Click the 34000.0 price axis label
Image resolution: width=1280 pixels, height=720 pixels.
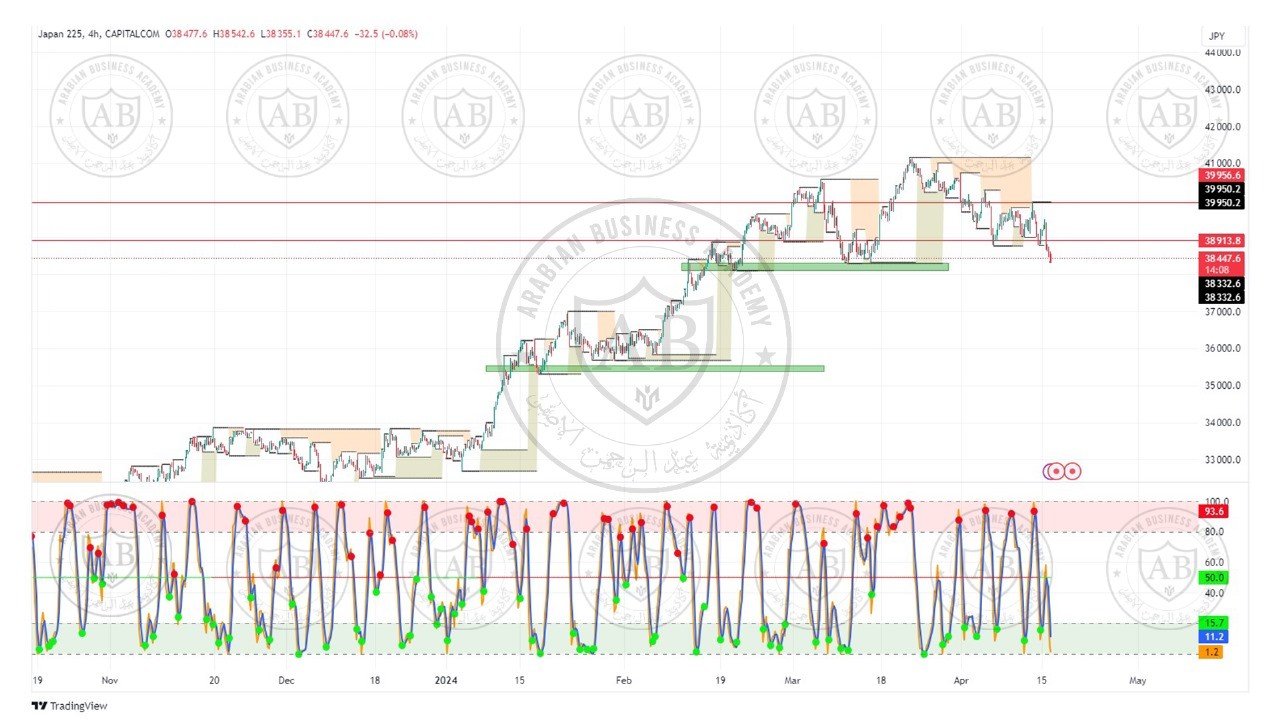(1222, 423)
